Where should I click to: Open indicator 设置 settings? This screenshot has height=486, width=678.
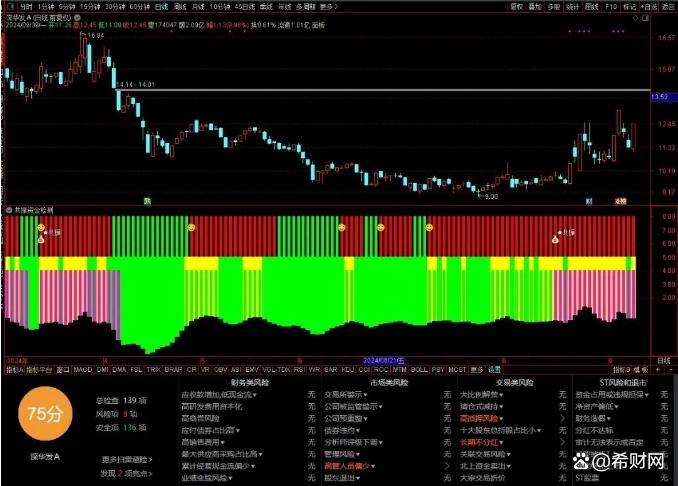pyautogui.click(x=494, y=370)
